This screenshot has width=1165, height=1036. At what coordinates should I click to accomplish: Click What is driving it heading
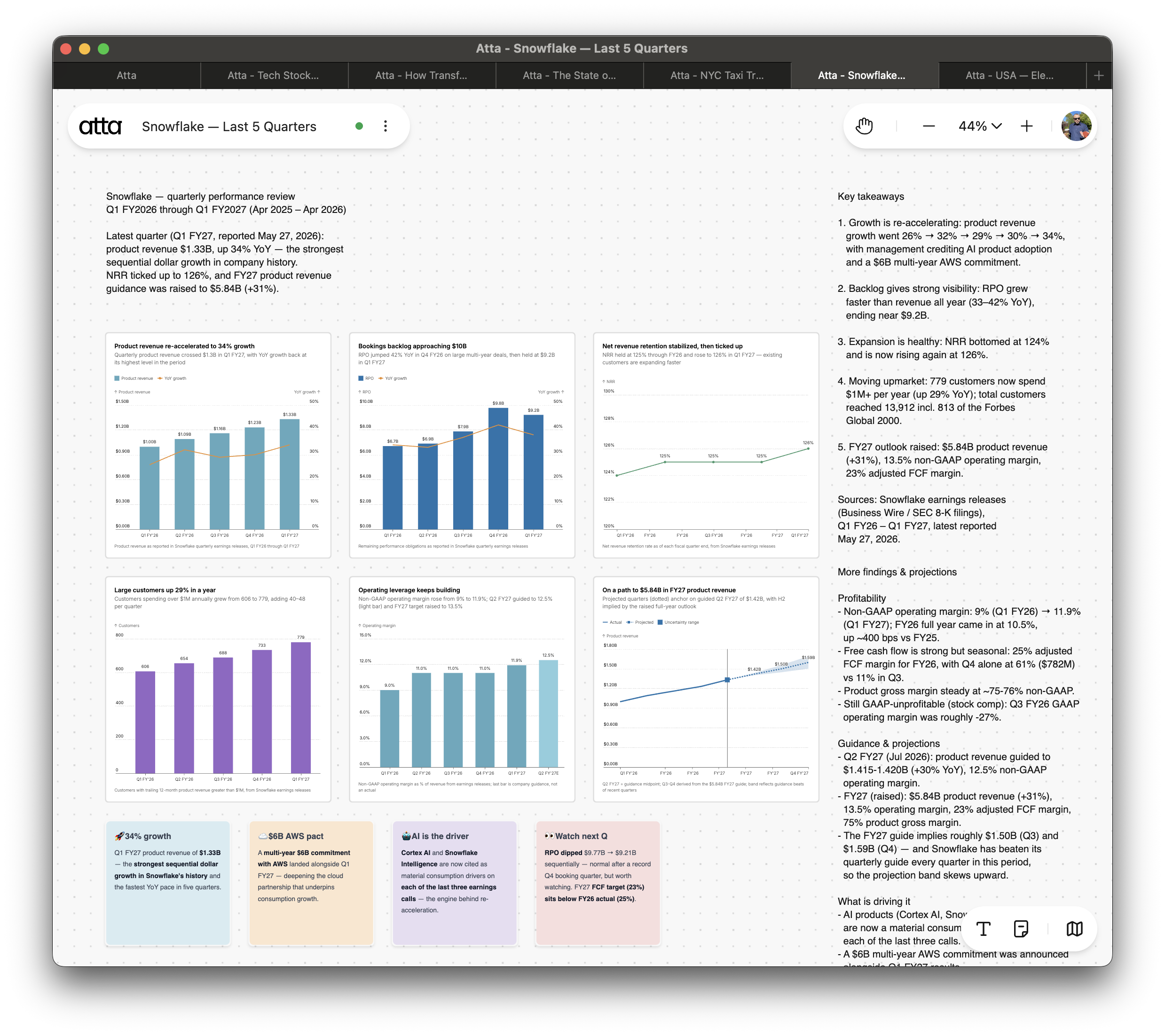click(874, 902)
